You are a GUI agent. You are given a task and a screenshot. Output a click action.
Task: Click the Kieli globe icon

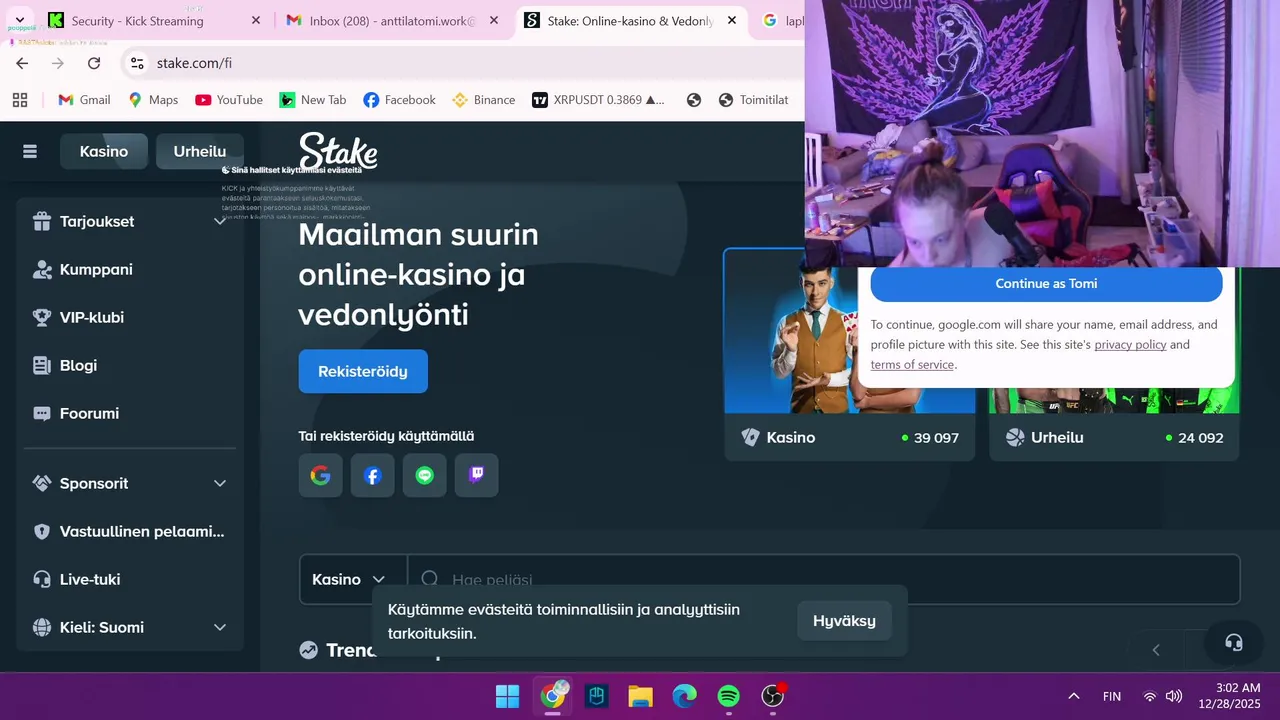[42, 627]
